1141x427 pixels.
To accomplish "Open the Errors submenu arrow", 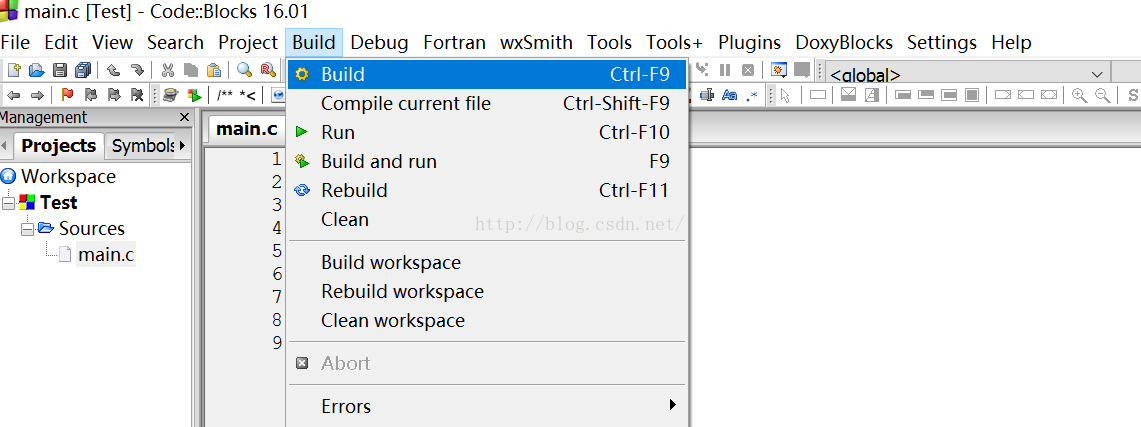I will pos(673,404).
